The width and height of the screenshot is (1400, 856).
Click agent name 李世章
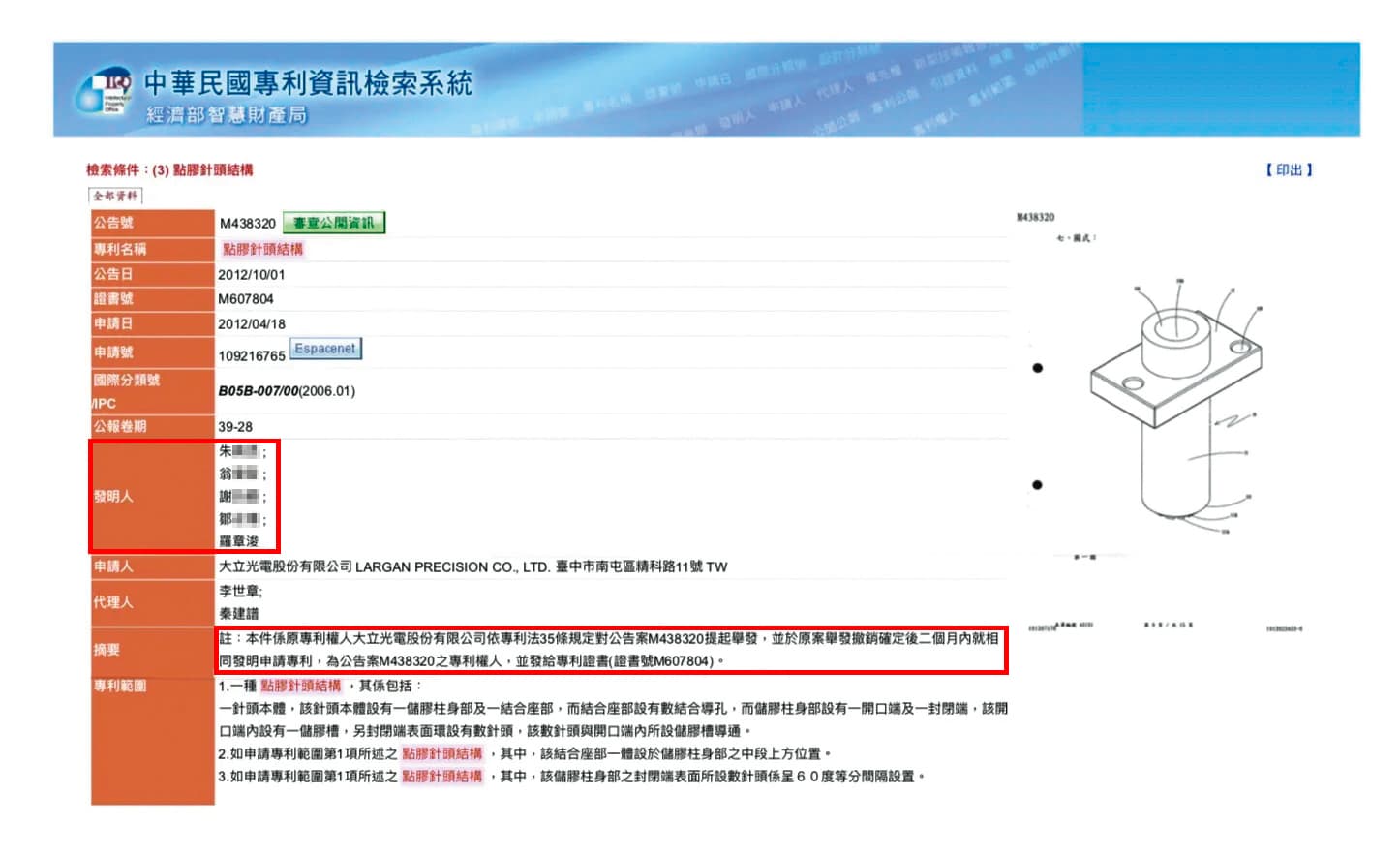240,591
